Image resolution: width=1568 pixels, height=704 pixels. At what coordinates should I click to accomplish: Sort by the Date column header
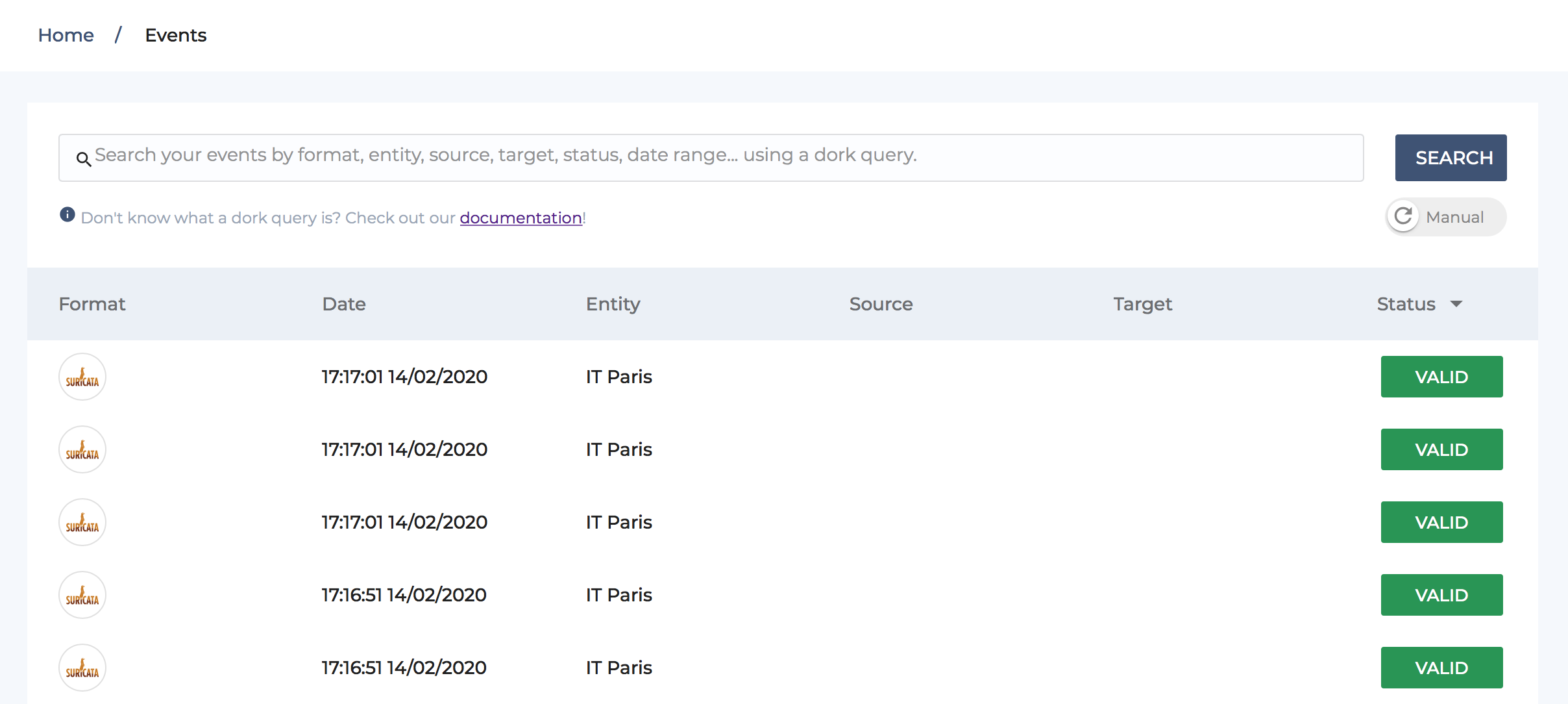coord(344,304)
